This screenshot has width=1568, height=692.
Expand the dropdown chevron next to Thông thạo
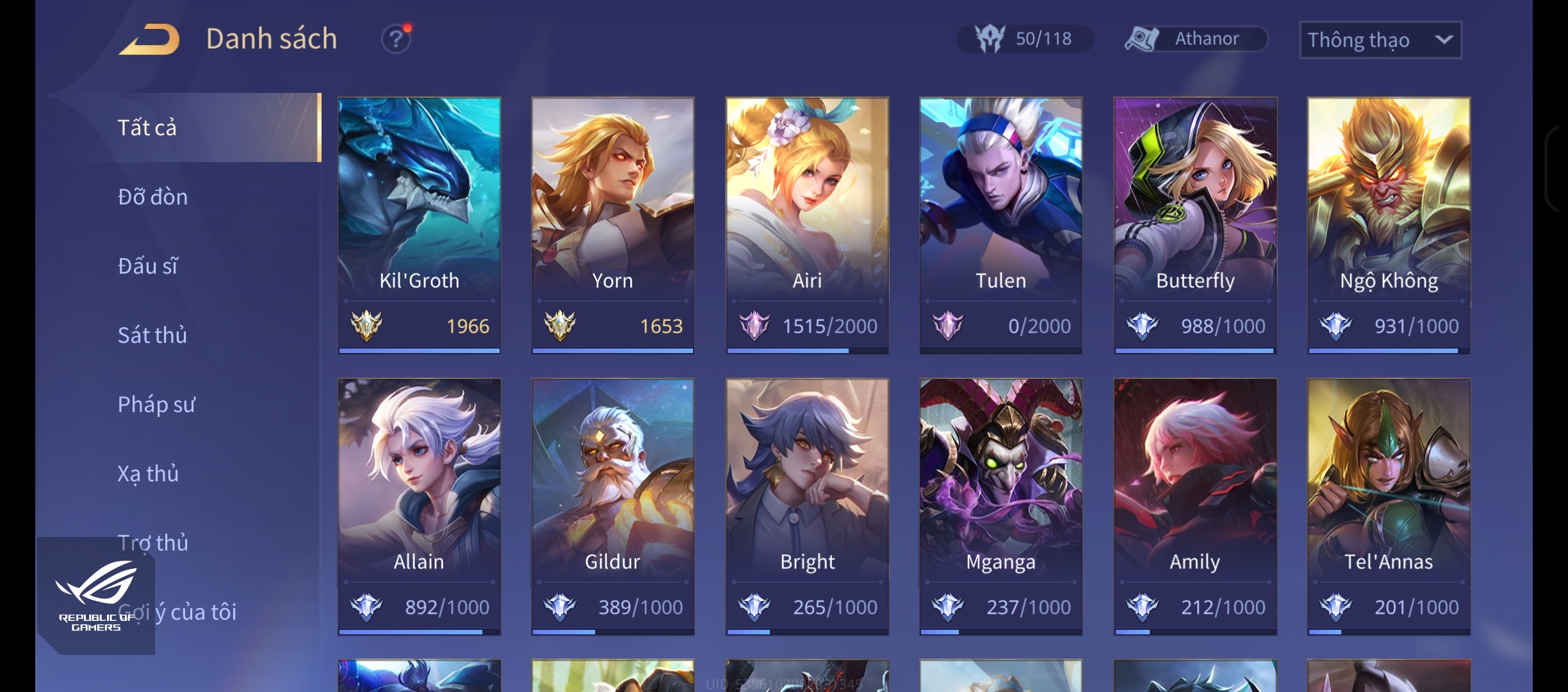(x=1444, y=40)
